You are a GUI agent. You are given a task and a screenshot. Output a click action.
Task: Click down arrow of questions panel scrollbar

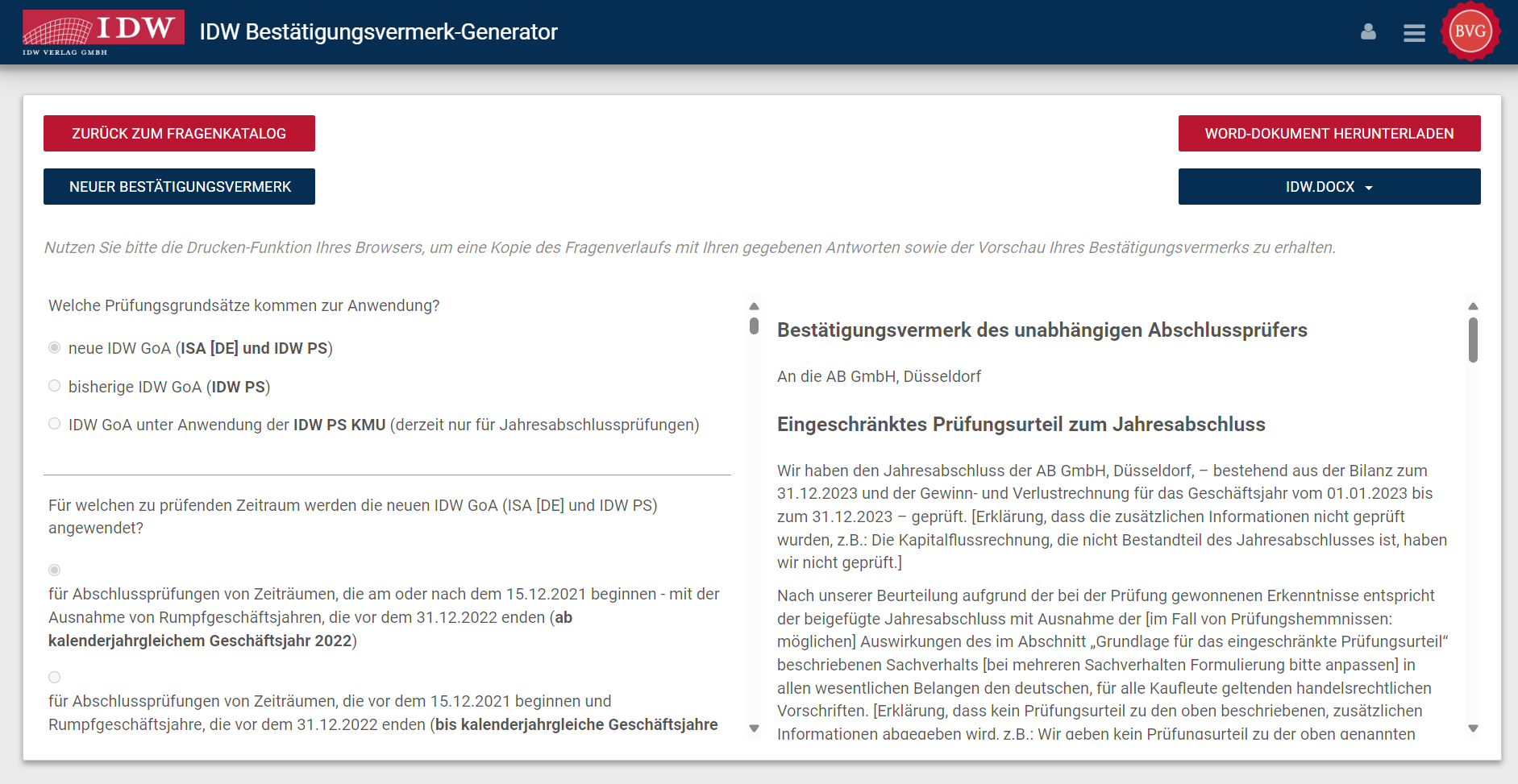[x=754, y=728]
